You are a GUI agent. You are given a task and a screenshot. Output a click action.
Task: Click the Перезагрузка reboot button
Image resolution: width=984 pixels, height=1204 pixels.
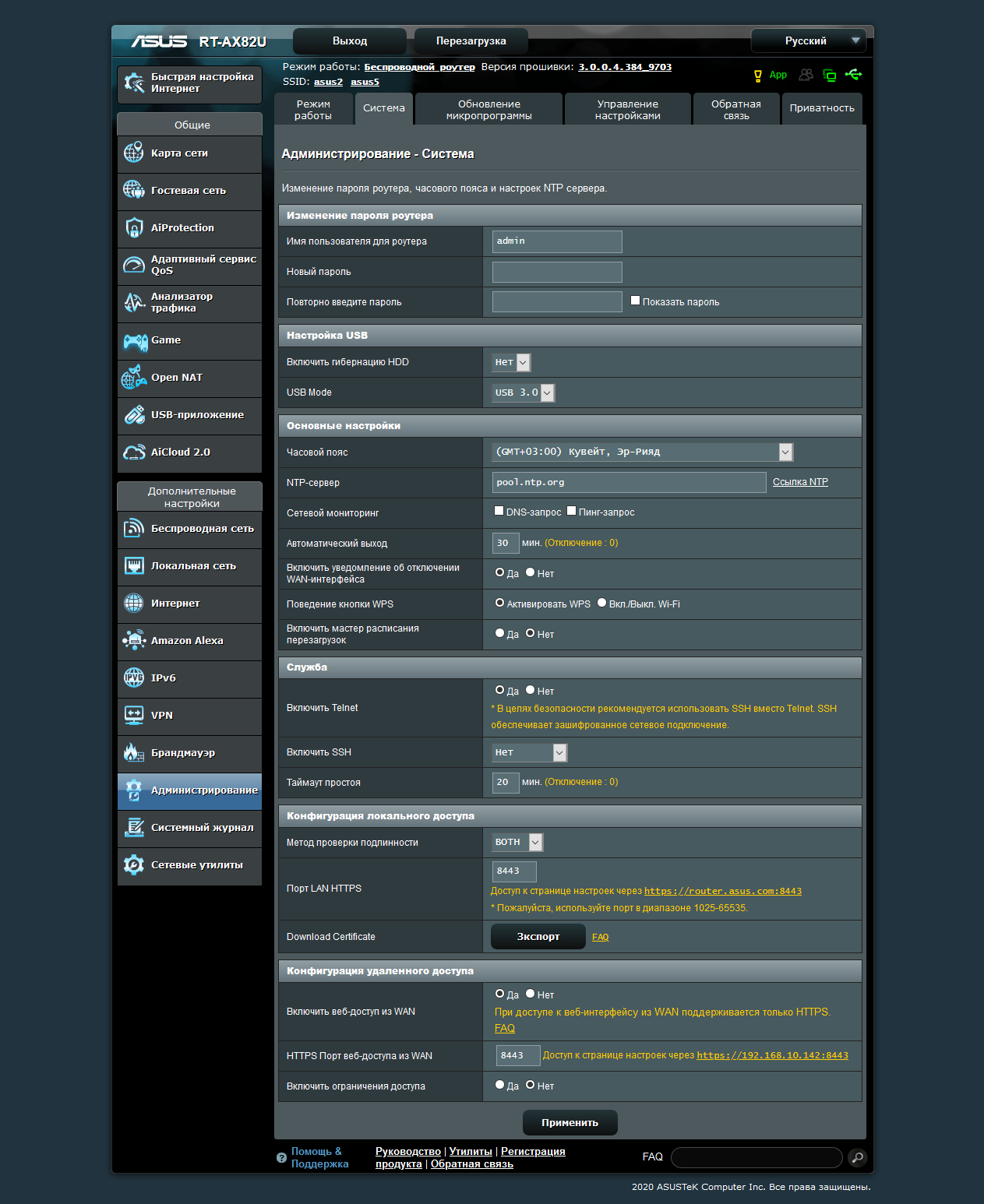471,41
